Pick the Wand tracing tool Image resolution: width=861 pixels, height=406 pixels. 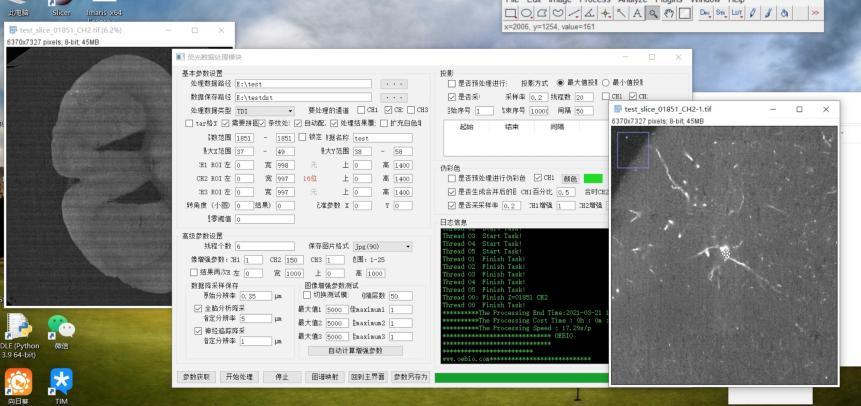619,14
